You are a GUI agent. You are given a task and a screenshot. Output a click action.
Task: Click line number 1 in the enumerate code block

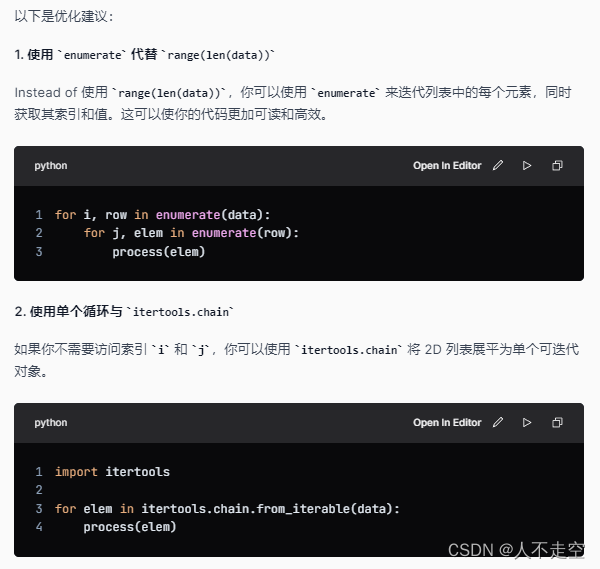click(x=39, y=215)
